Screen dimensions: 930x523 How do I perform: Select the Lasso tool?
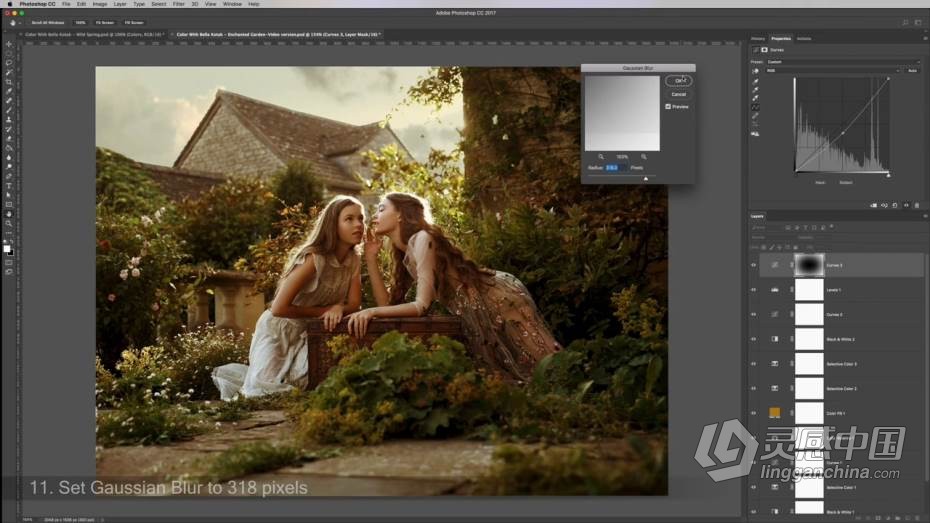(8, 63)
